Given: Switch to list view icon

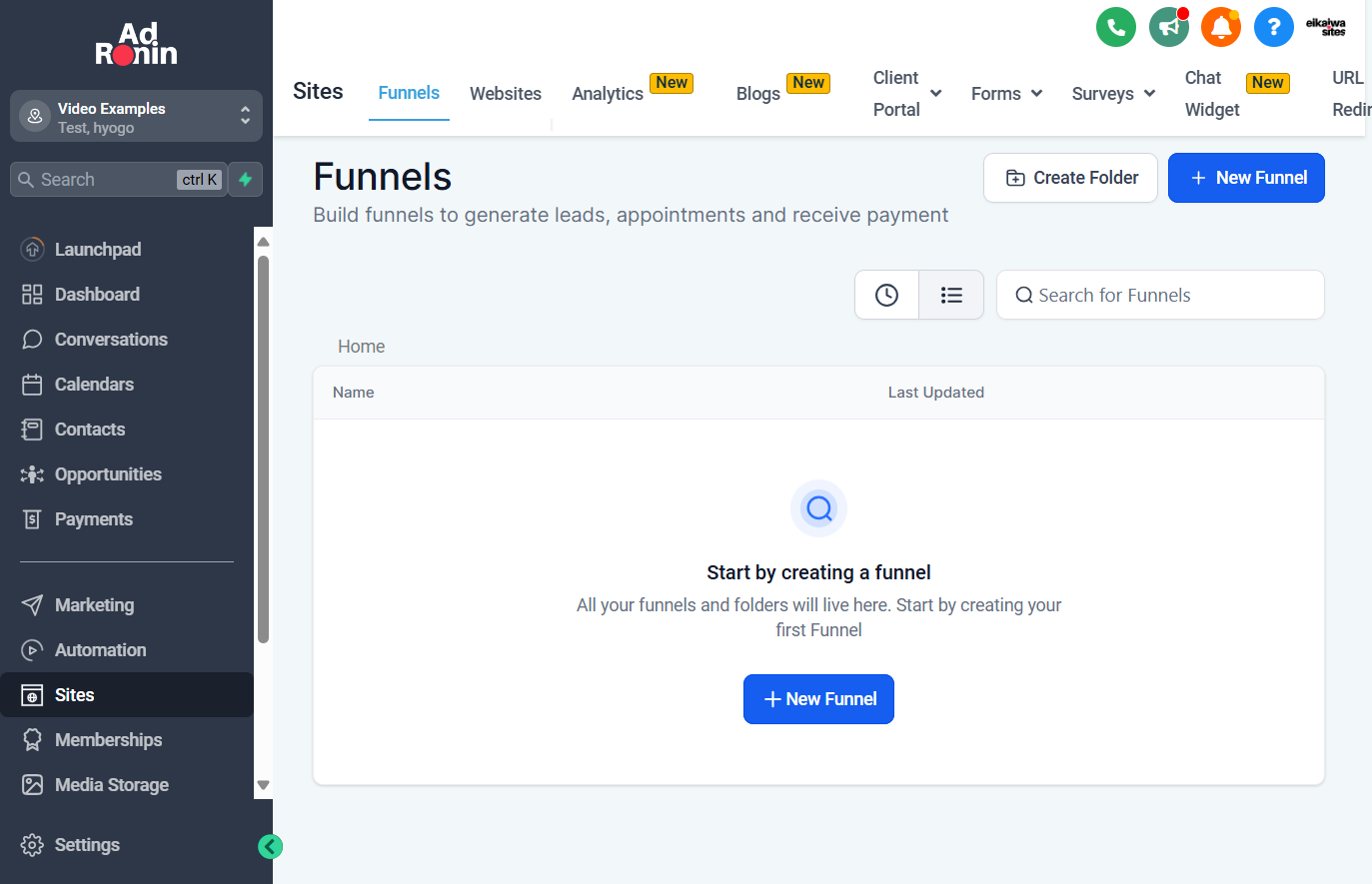Looking at the screenshot, I should [951, 295].
